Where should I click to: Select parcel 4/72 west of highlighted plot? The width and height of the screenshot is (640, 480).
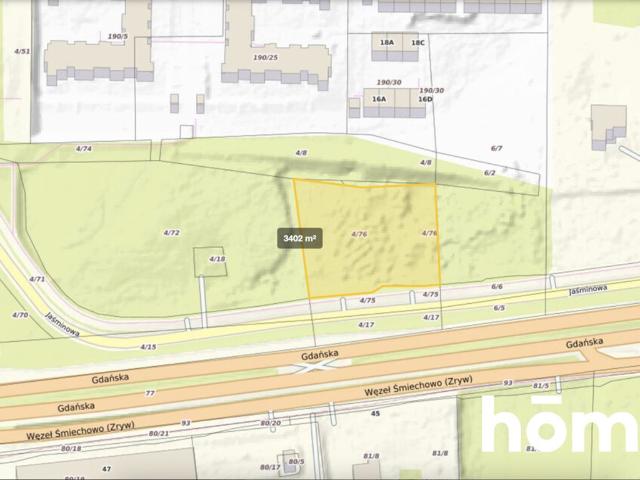tap(171, 232)
